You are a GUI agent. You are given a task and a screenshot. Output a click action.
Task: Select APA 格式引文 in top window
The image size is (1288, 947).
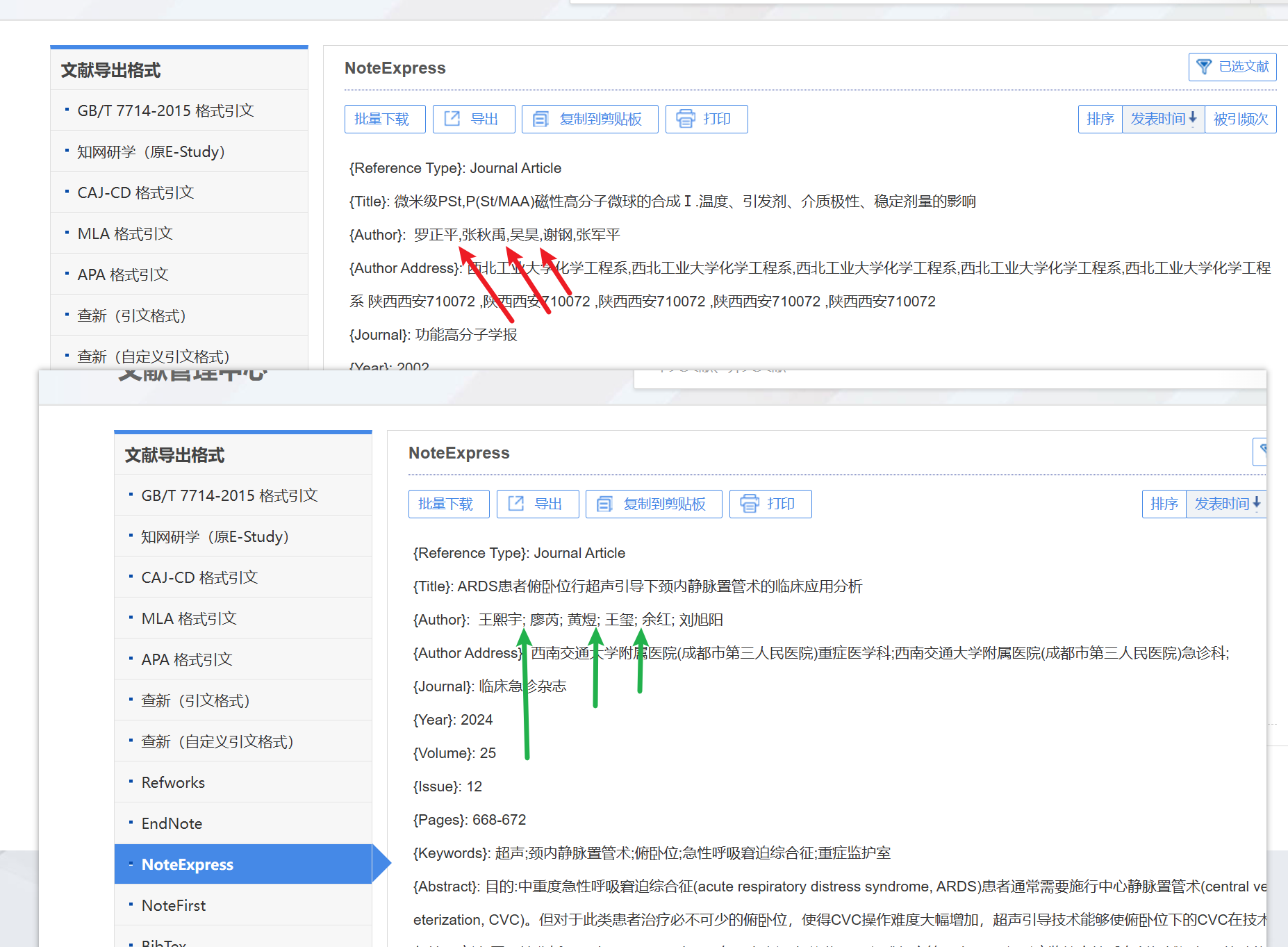[179, 274]
